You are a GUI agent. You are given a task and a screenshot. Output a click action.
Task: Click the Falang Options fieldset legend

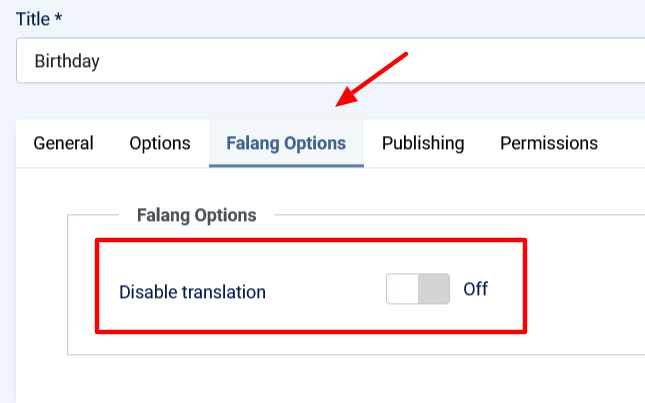[195, 215]
